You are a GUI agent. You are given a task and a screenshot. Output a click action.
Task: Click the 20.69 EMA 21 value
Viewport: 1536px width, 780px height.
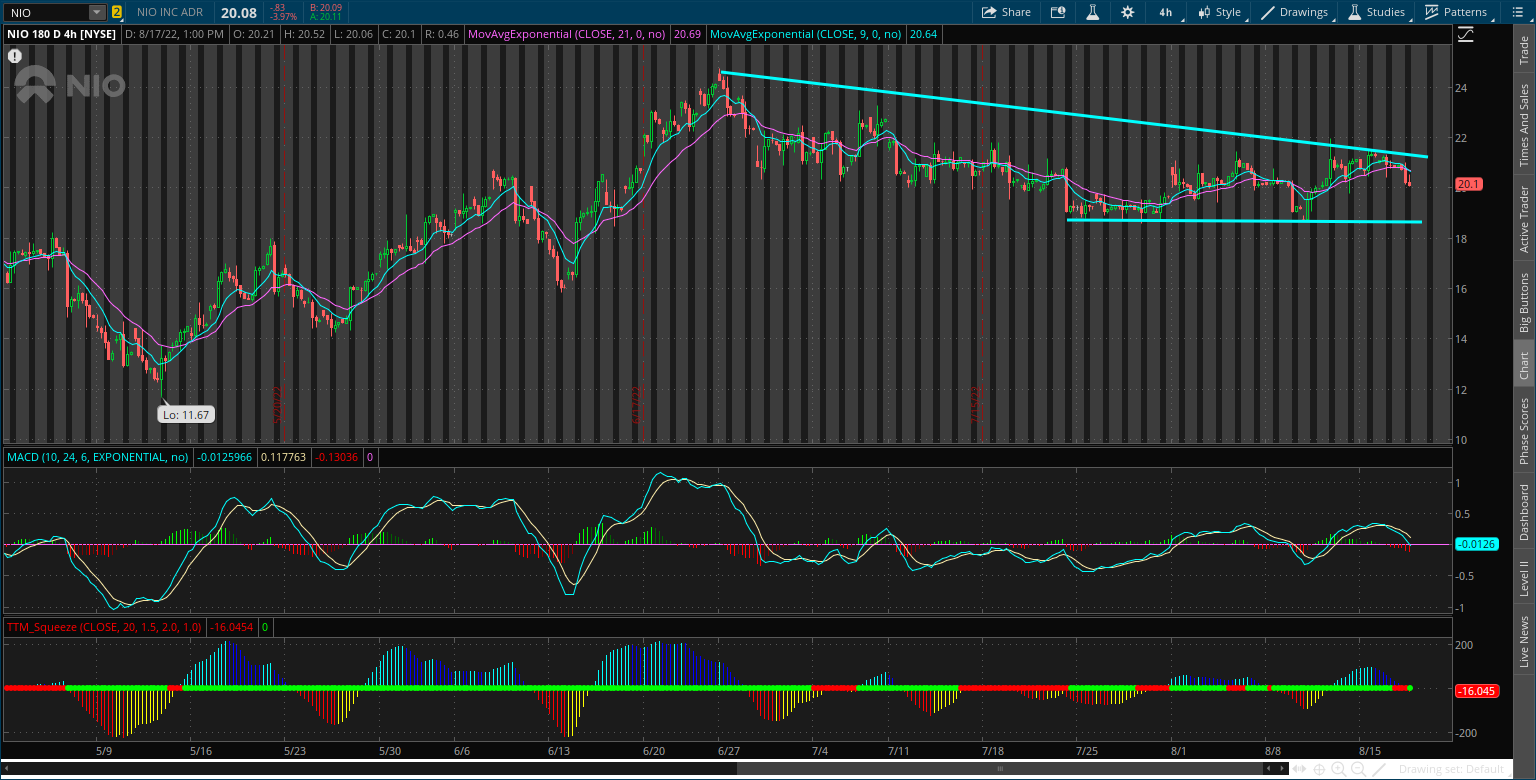tap(687, 34)
